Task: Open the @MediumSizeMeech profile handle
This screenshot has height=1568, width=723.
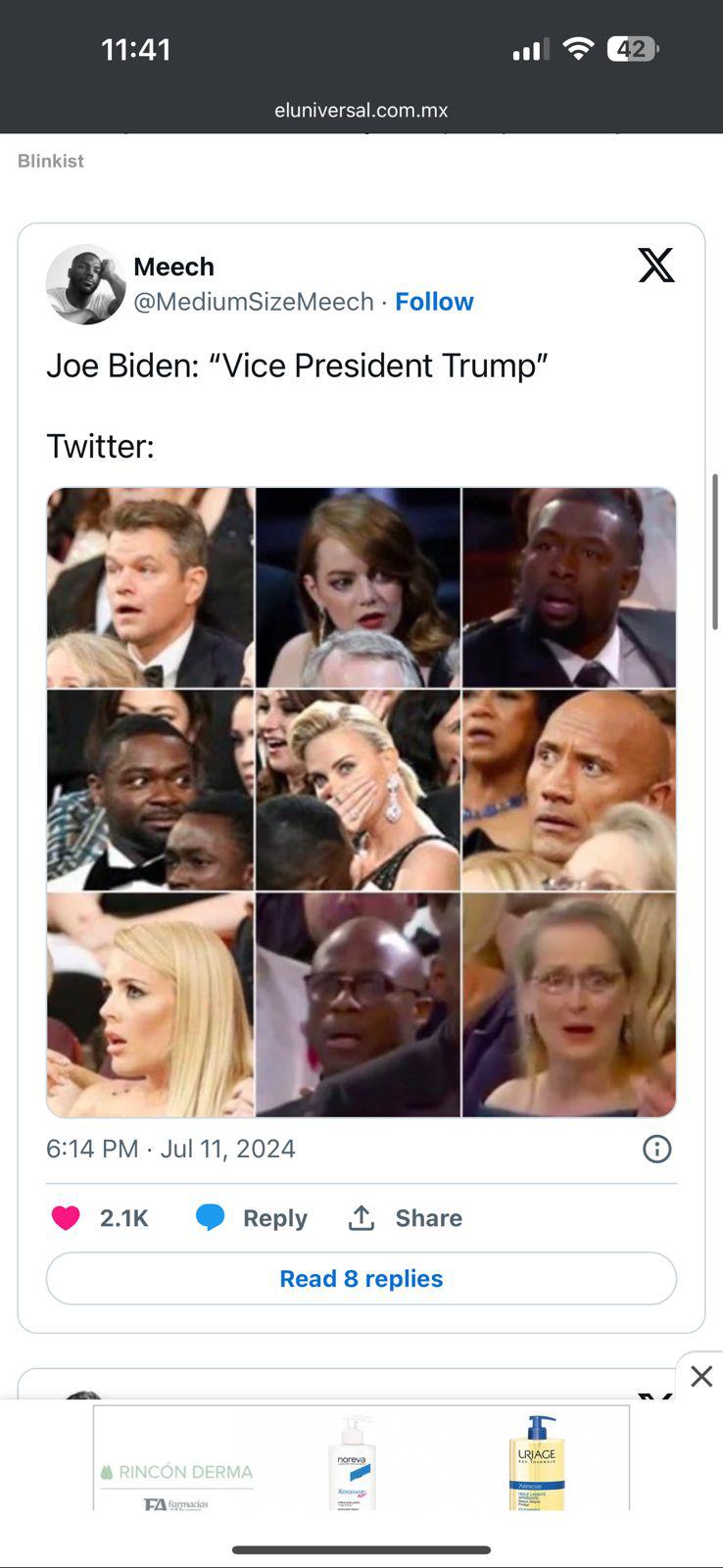Action: [x=254, y=302]
